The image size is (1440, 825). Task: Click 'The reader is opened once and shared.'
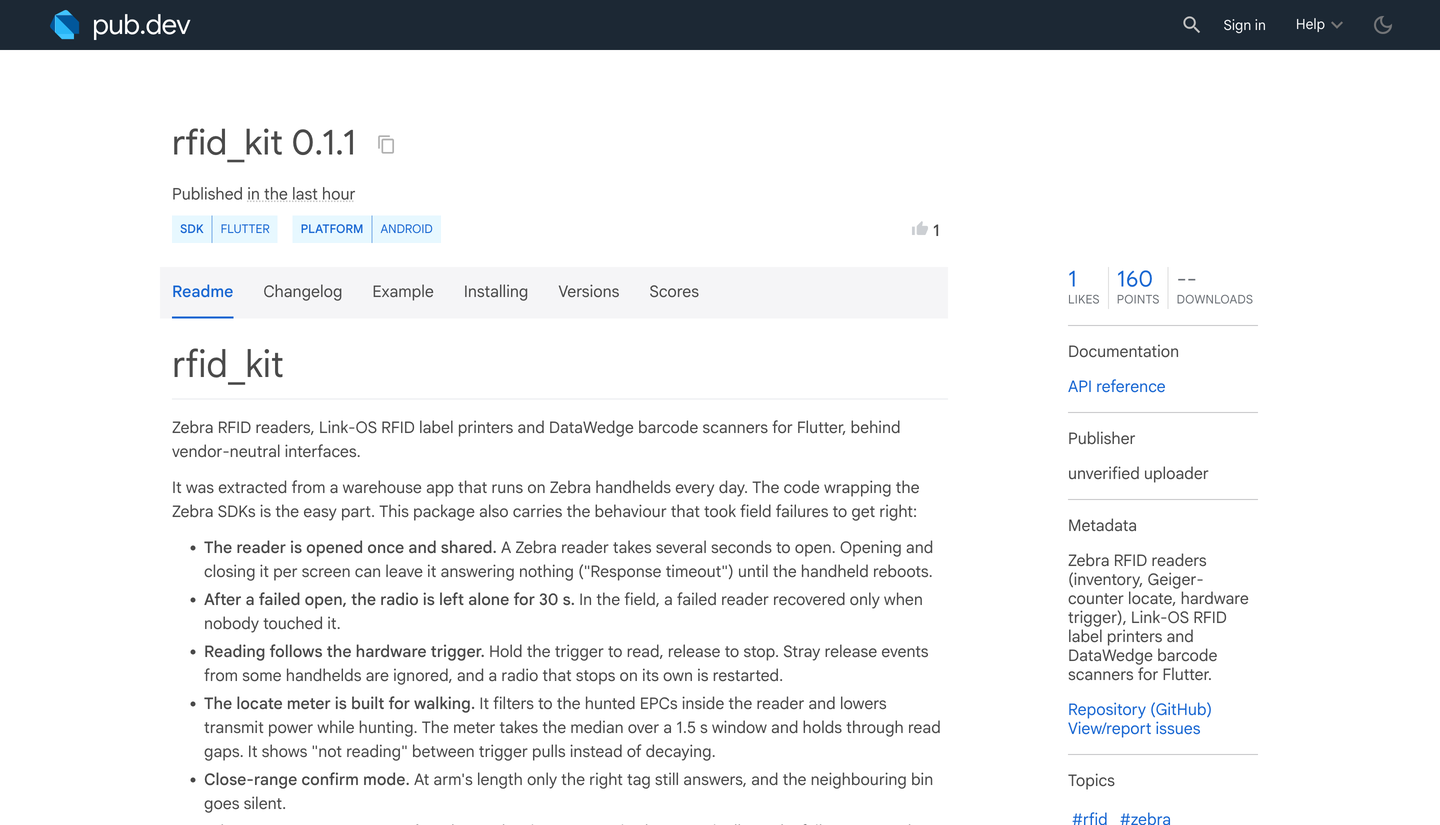350,547
